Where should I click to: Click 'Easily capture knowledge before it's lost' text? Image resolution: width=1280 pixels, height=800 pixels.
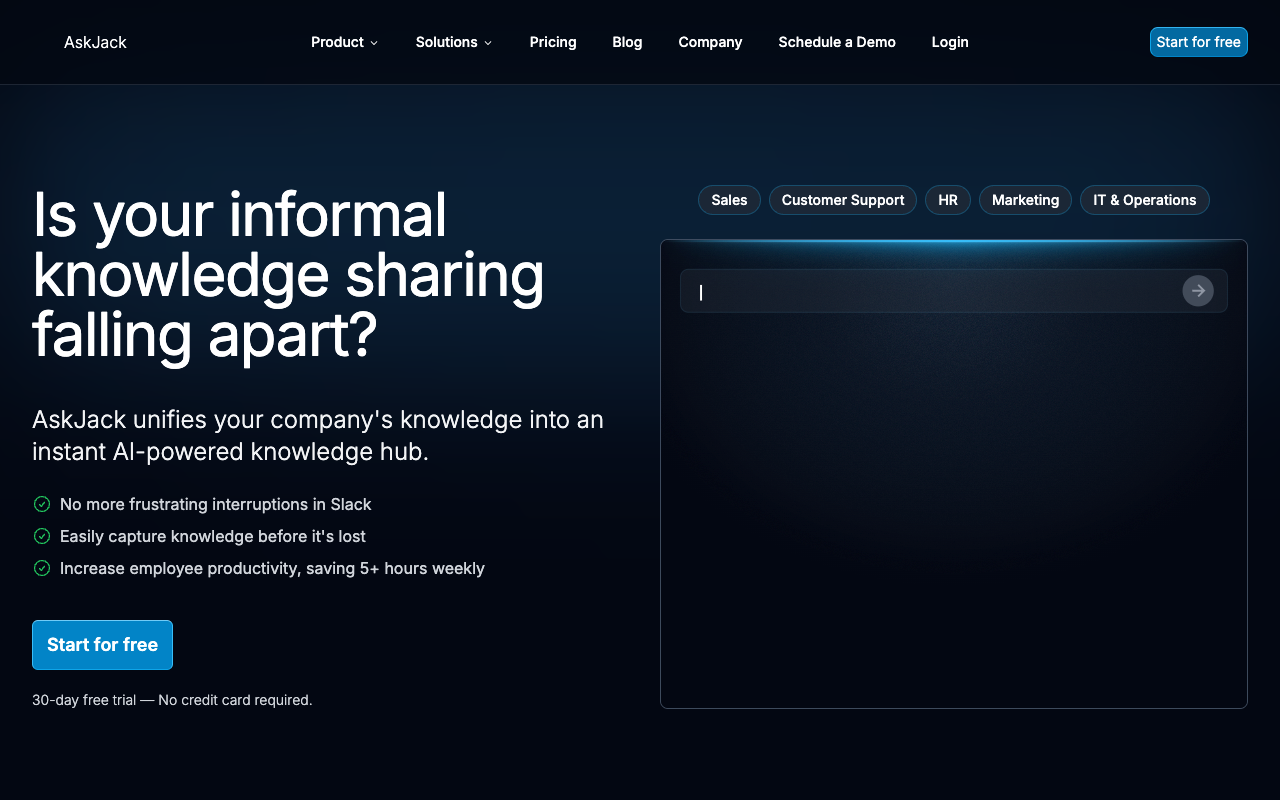[x=213, y=536]
